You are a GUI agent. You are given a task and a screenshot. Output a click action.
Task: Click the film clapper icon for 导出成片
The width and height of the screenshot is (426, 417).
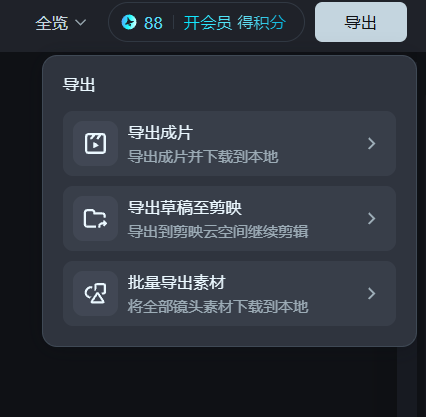coord(95,144)
